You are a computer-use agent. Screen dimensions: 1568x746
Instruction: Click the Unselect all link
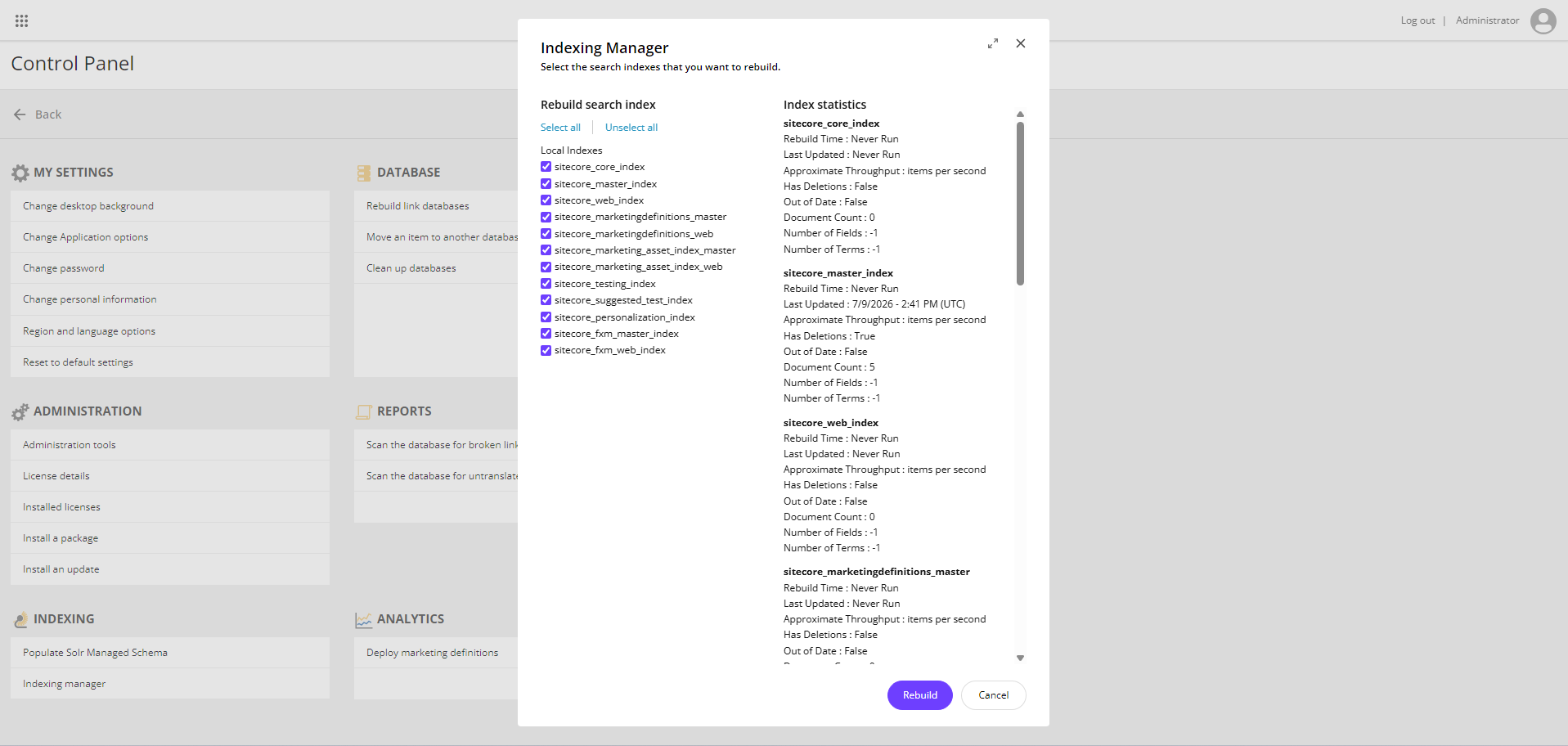click(631, 128)
